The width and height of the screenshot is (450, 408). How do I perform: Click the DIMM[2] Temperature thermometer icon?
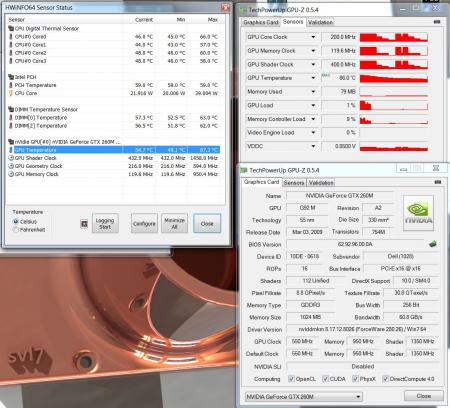[x=11, y=126]
